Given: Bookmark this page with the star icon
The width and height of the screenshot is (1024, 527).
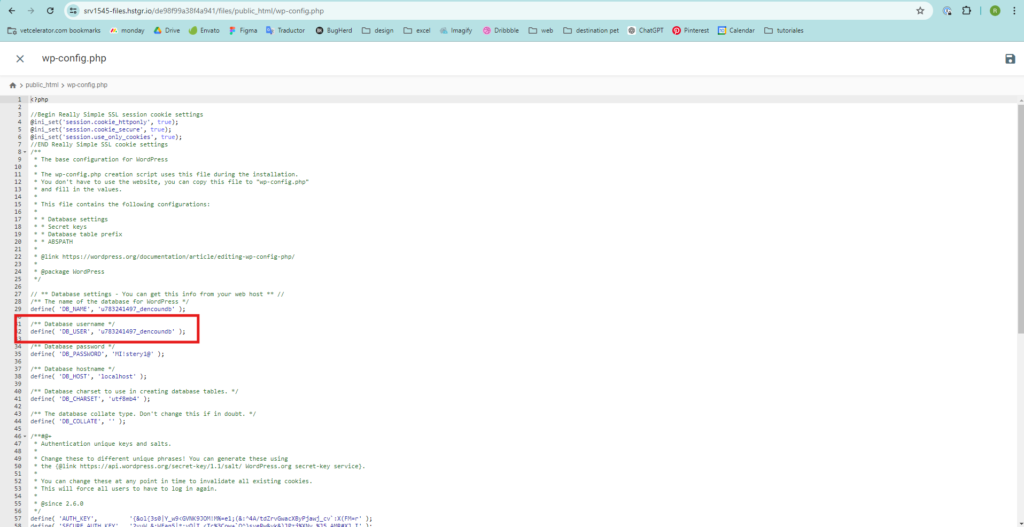Looking at the screenshot, I should click(920, 10).
